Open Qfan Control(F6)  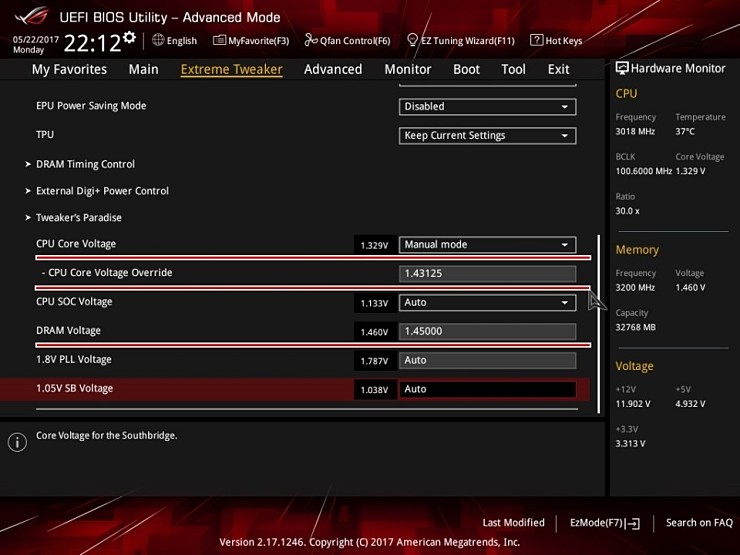347,41
